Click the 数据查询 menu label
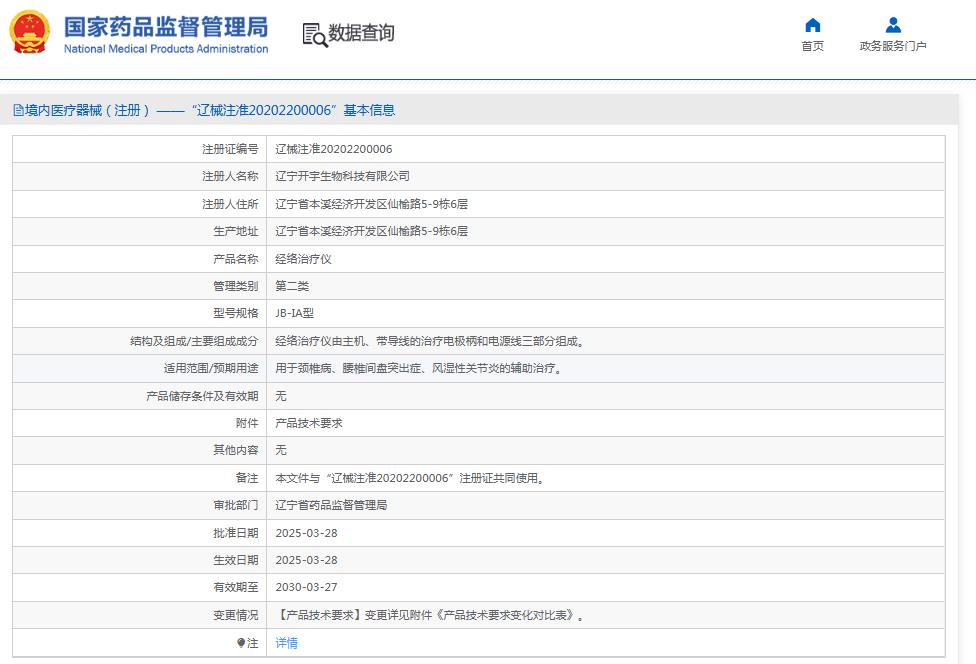This screenshot has width=976, height=664. point(359,33)
